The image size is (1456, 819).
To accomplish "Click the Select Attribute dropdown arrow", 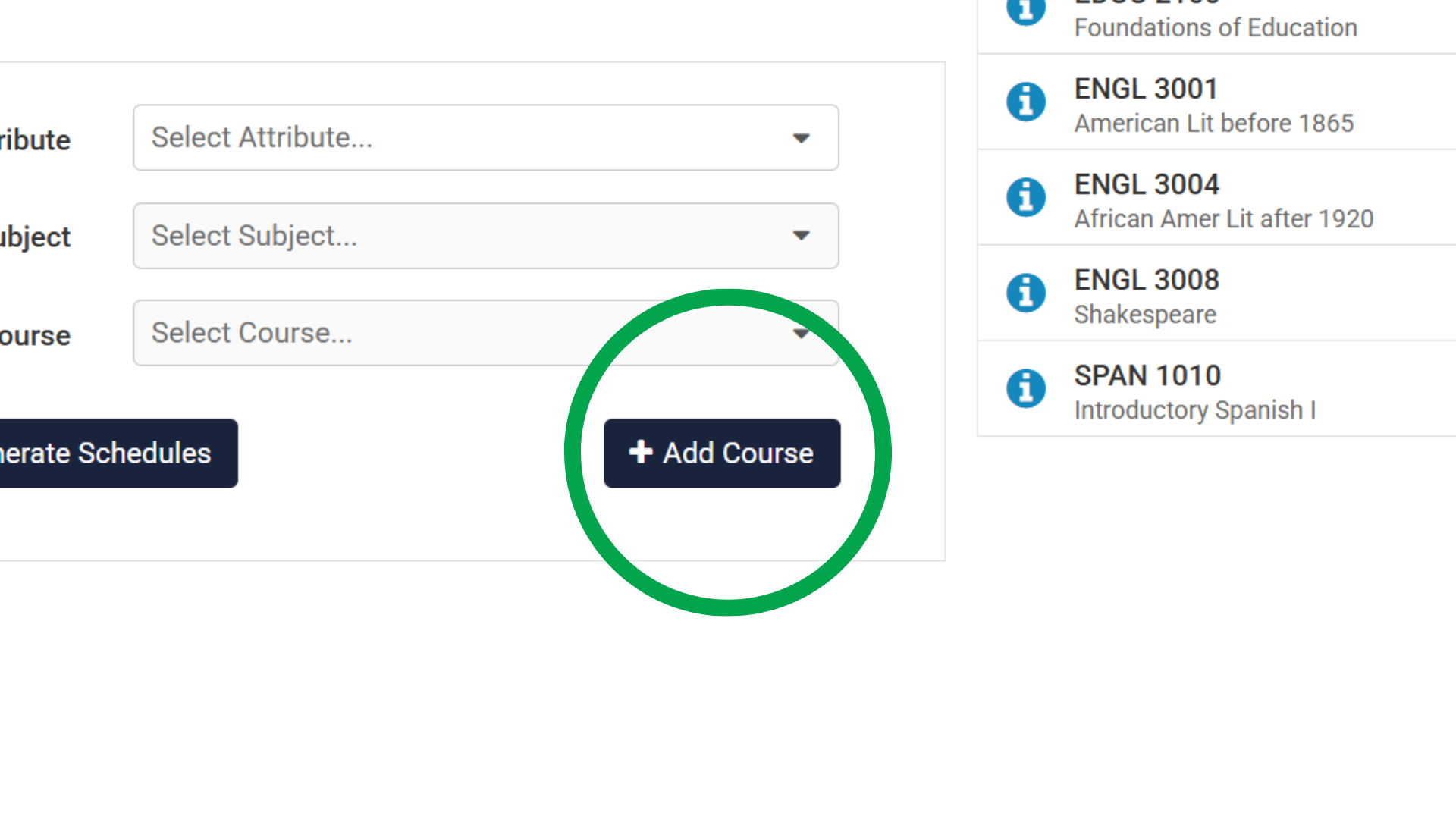I will tap(802, 138).
